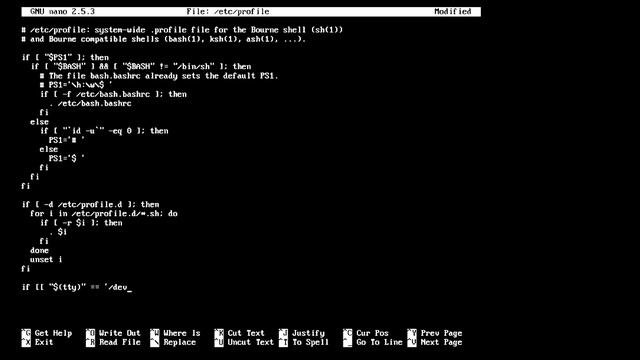Click the 'if [ -f /etc/bash.bashrc ]; then' line
This screenshot has height=360, width=640.
click(x=113, y=94)
